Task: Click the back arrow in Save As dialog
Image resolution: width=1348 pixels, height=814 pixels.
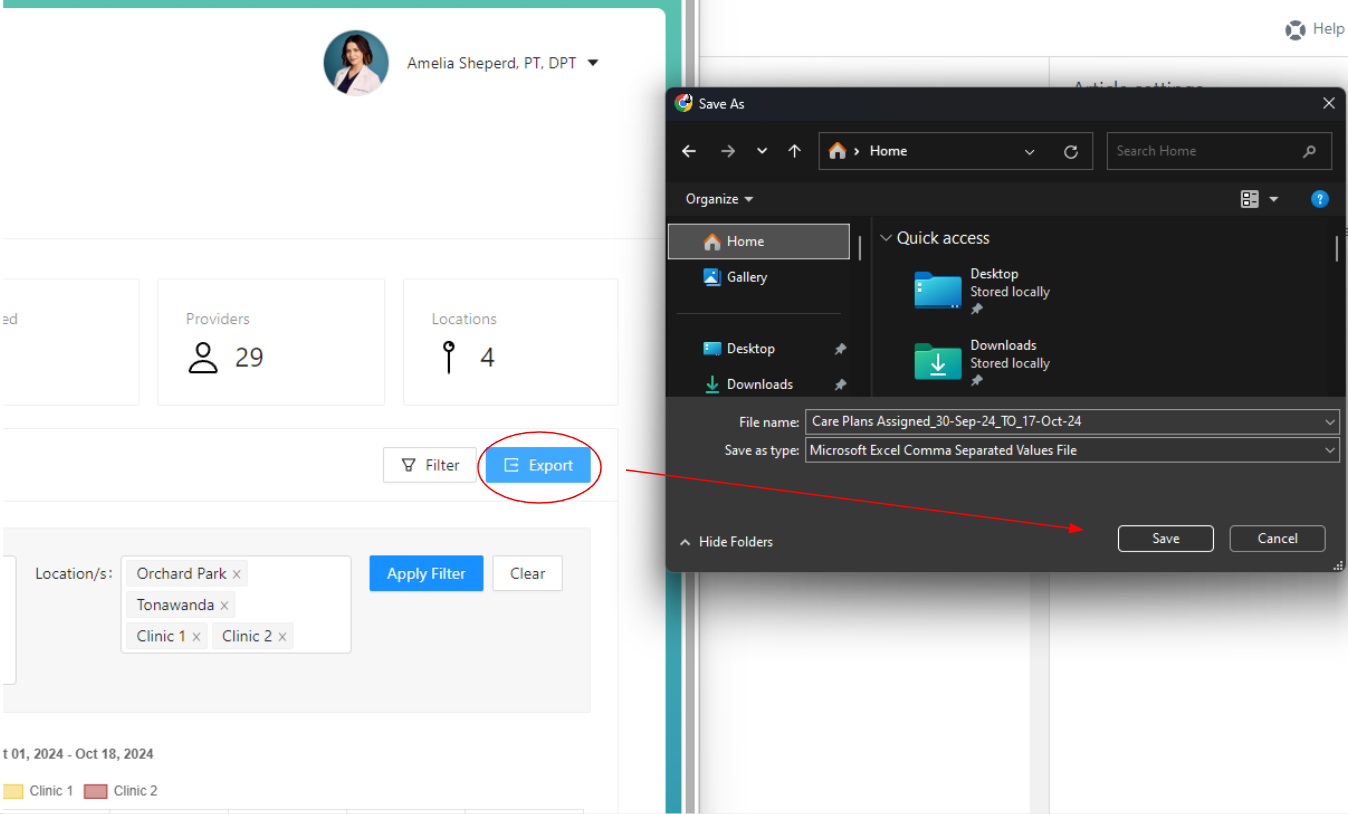Action: click(x=689, y=151)
